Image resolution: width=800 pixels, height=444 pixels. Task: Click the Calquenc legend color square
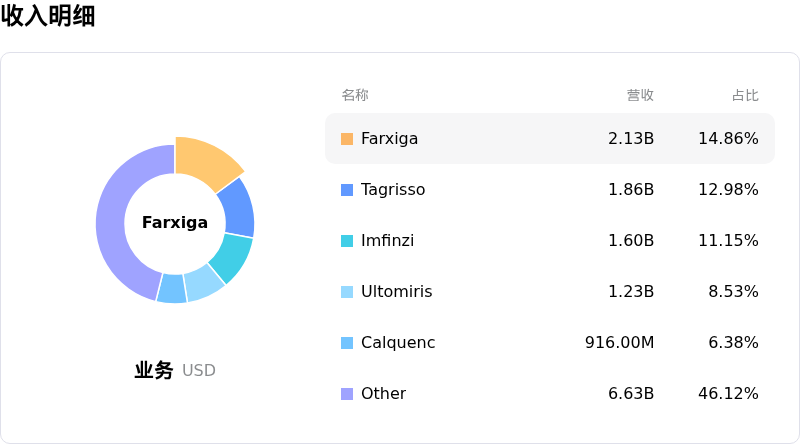[x=347, y=343]
